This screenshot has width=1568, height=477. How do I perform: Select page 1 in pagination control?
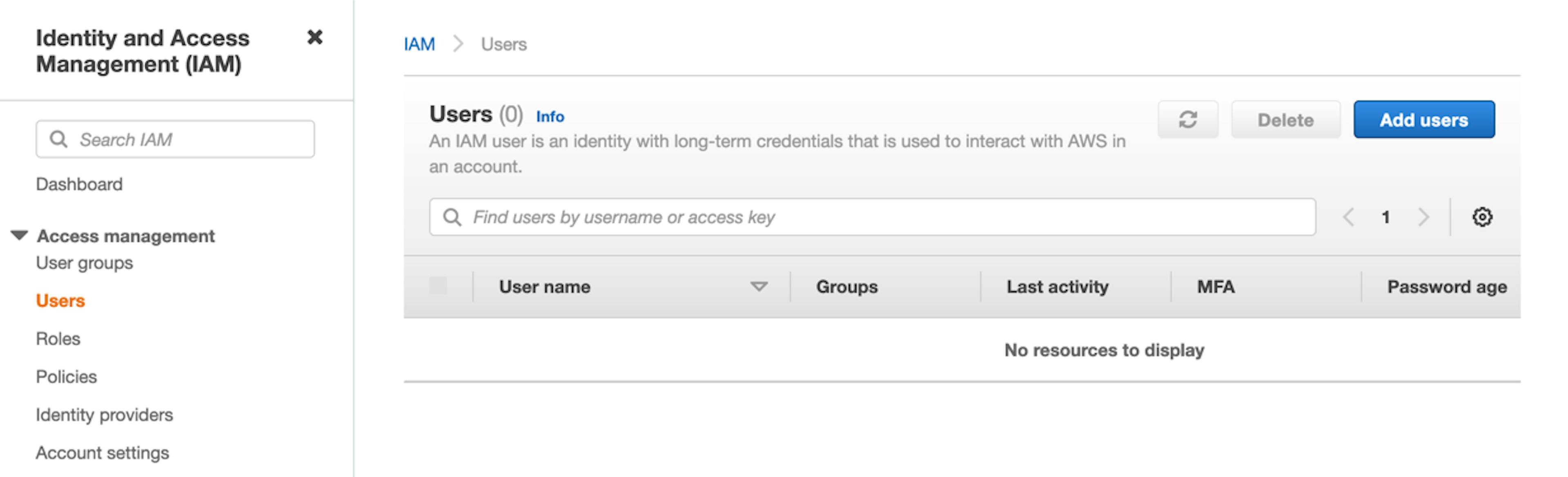tap(1386, 217)
